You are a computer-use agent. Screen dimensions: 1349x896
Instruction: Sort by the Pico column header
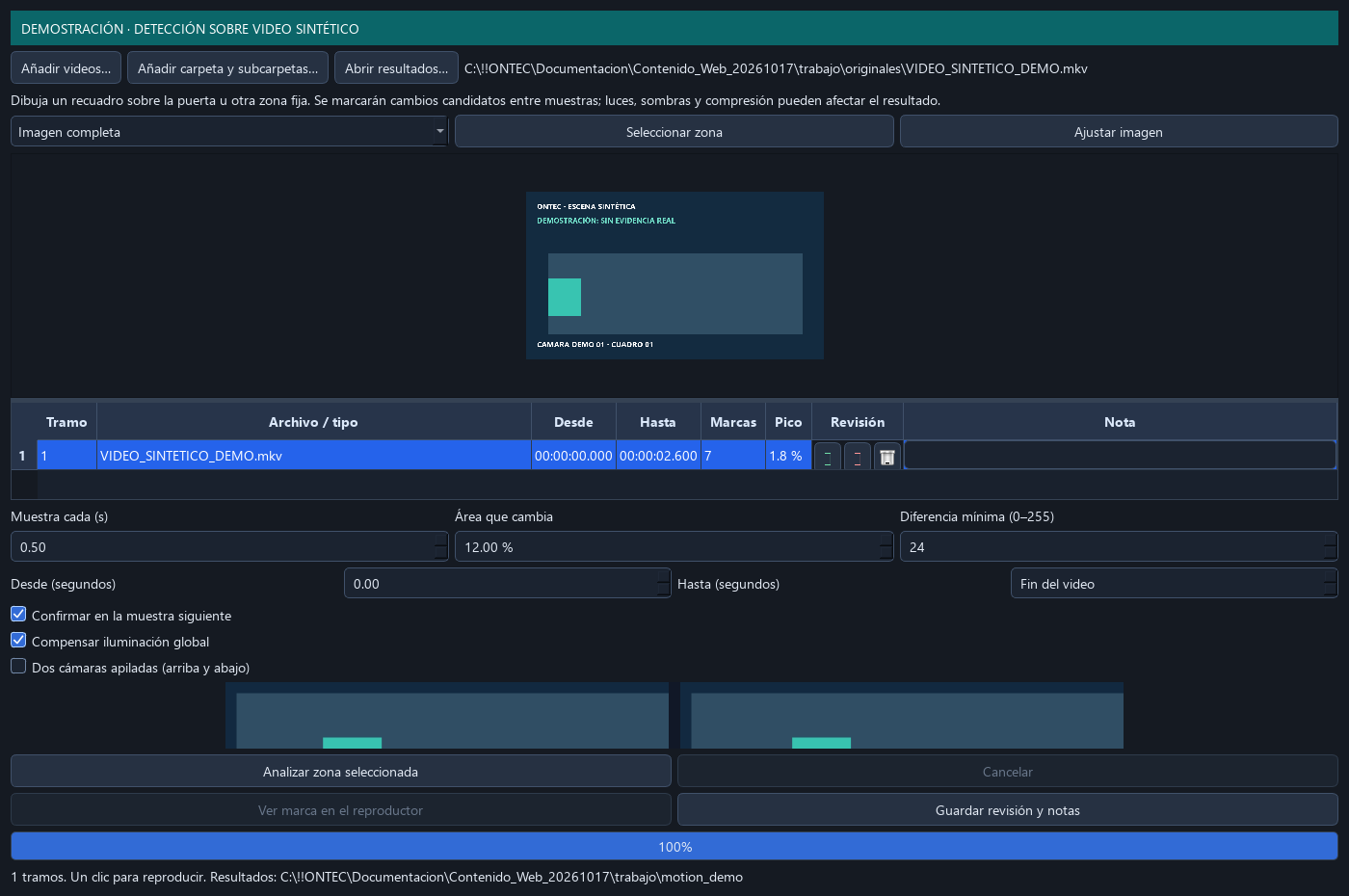(788, 422)
